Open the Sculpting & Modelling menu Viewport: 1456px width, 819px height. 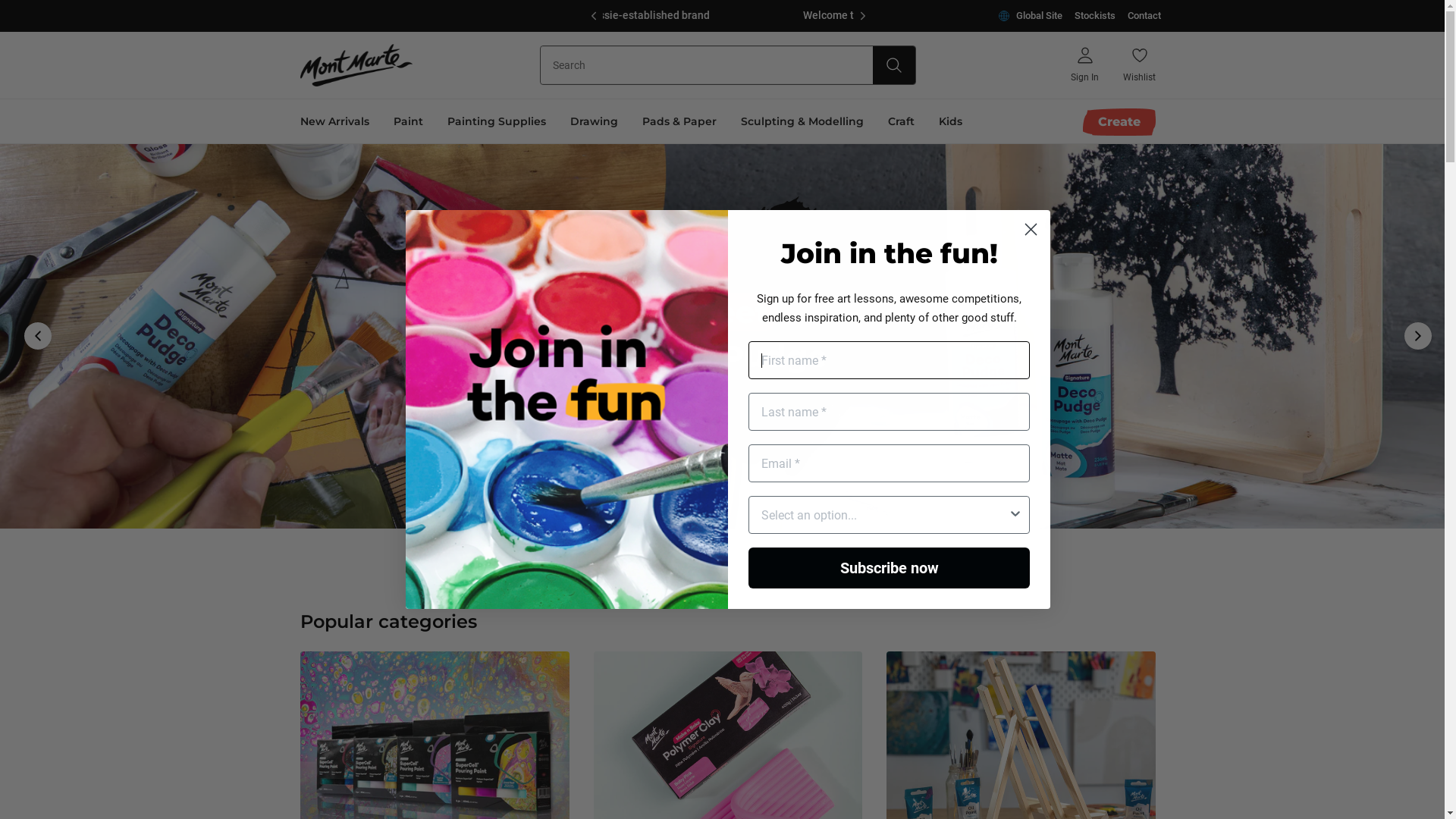(802, 121)
